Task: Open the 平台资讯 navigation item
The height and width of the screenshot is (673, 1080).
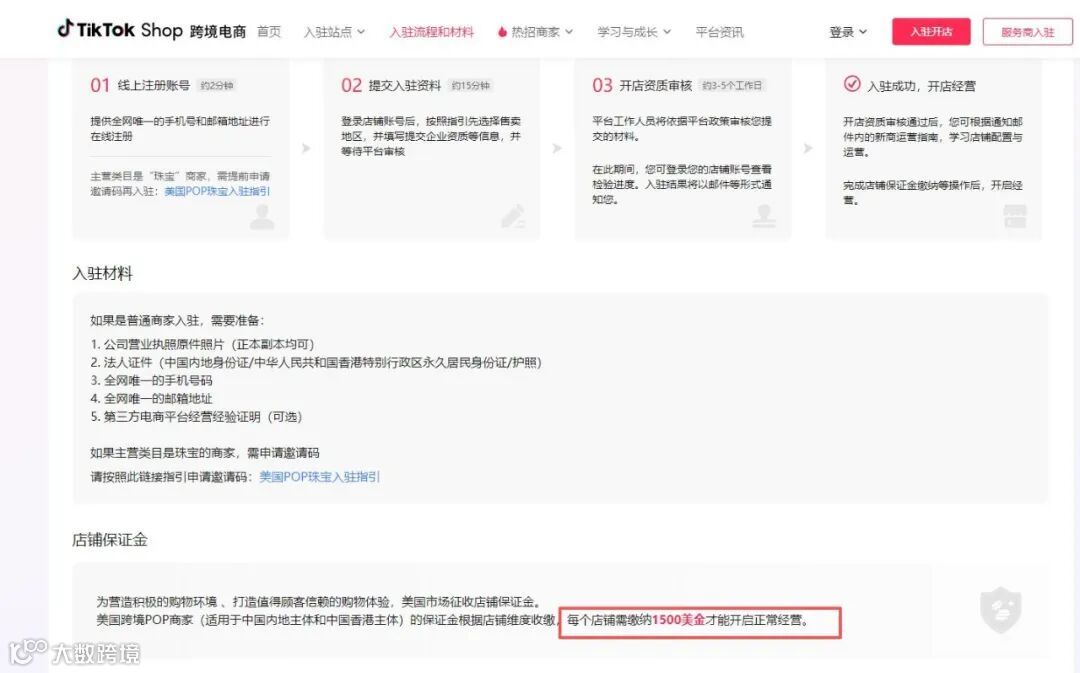Action: 719,32
